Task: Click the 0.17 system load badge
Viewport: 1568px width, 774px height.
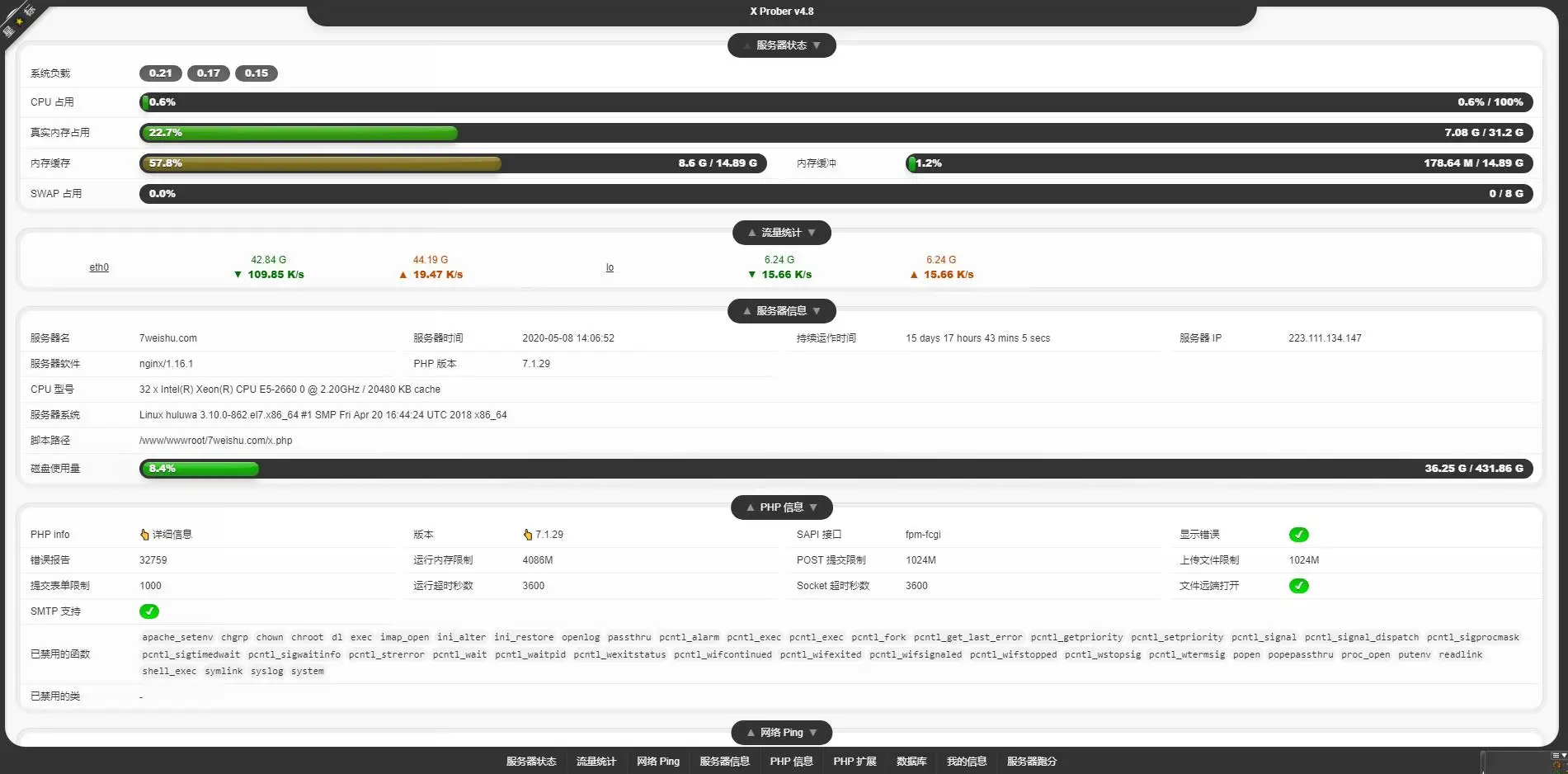Action: coord(209,73)
